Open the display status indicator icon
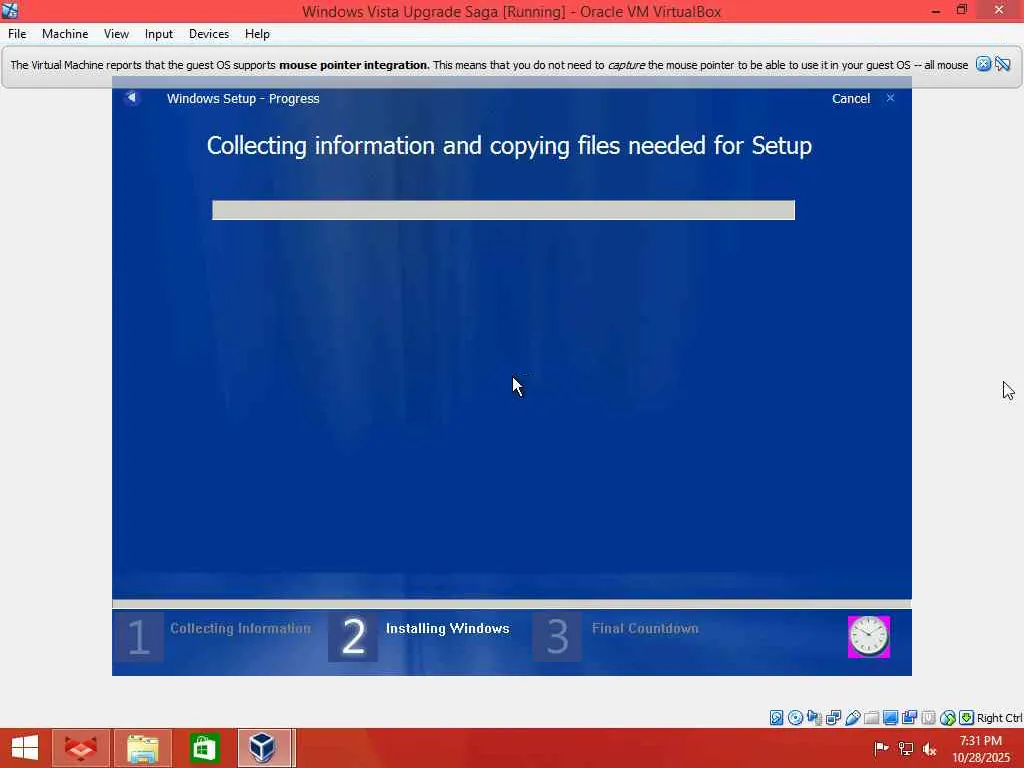The image size is (1024, 768). coord(890,718)
